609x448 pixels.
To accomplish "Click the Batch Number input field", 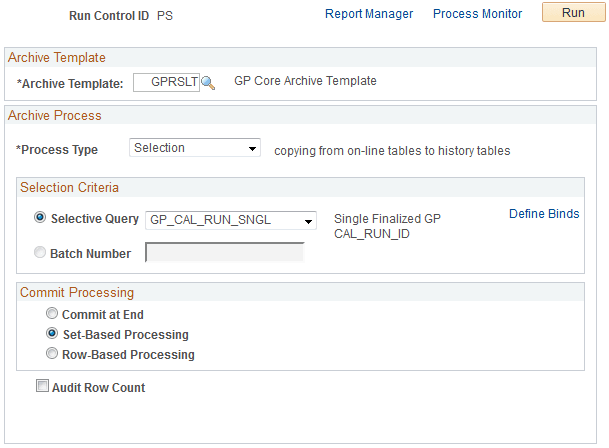I will point(224,253).
